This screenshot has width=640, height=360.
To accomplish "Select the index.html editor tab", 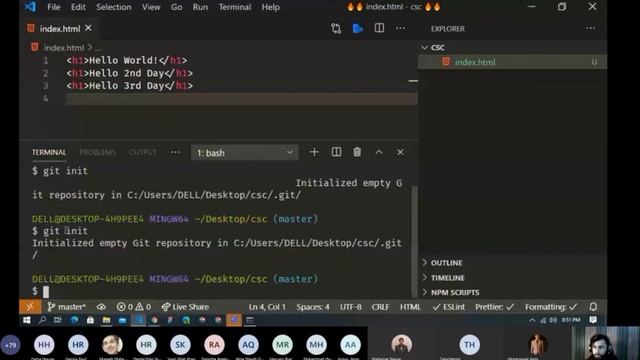I will [60, 29].
